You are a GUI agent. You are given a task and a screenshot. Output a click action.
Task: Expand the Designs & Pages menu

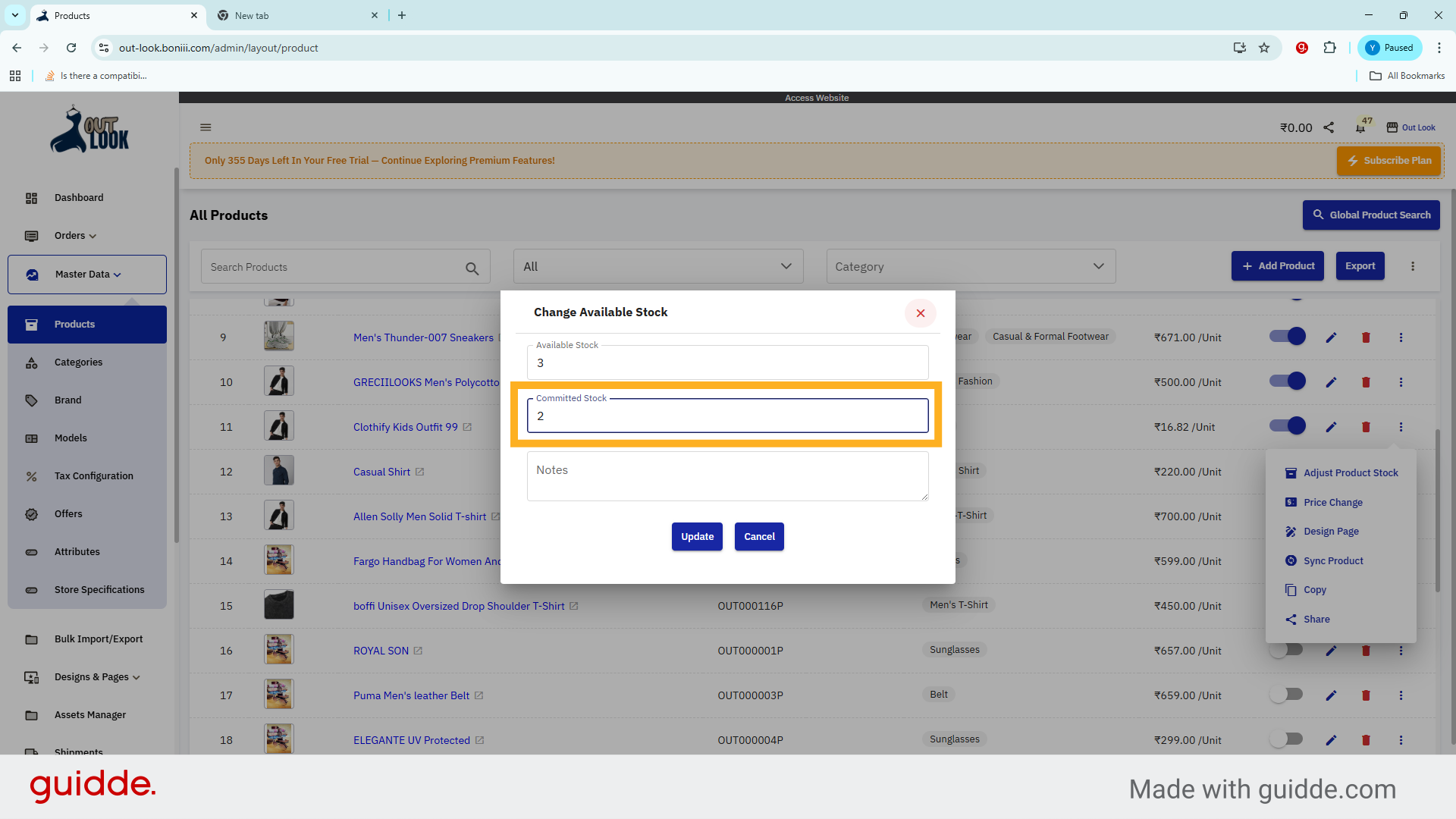pyautogui.click(x=97, y=677)
